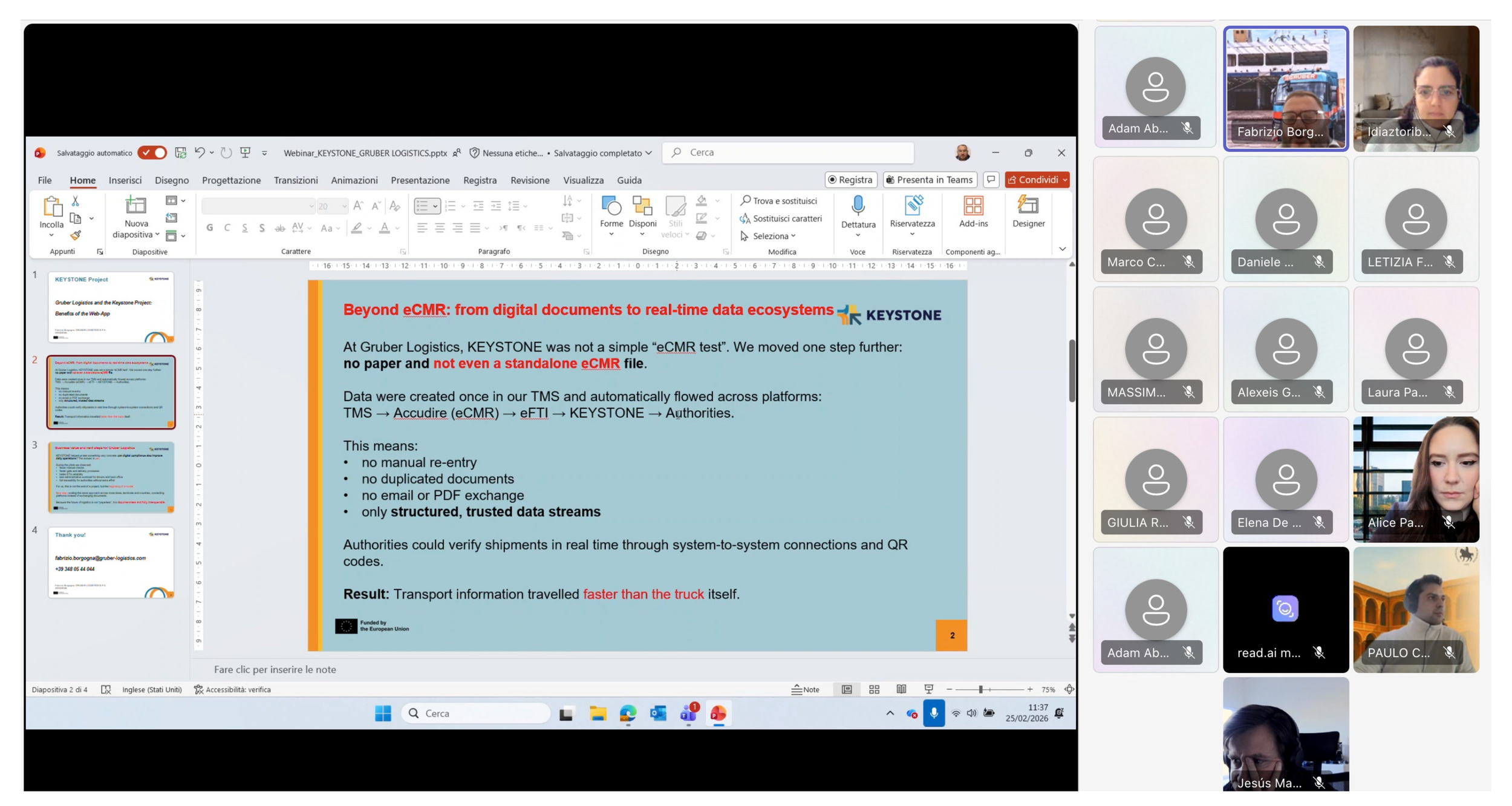The image size is (1512, 806).
Task: Click the Nuova diapositiva icon
Action: 135,206
